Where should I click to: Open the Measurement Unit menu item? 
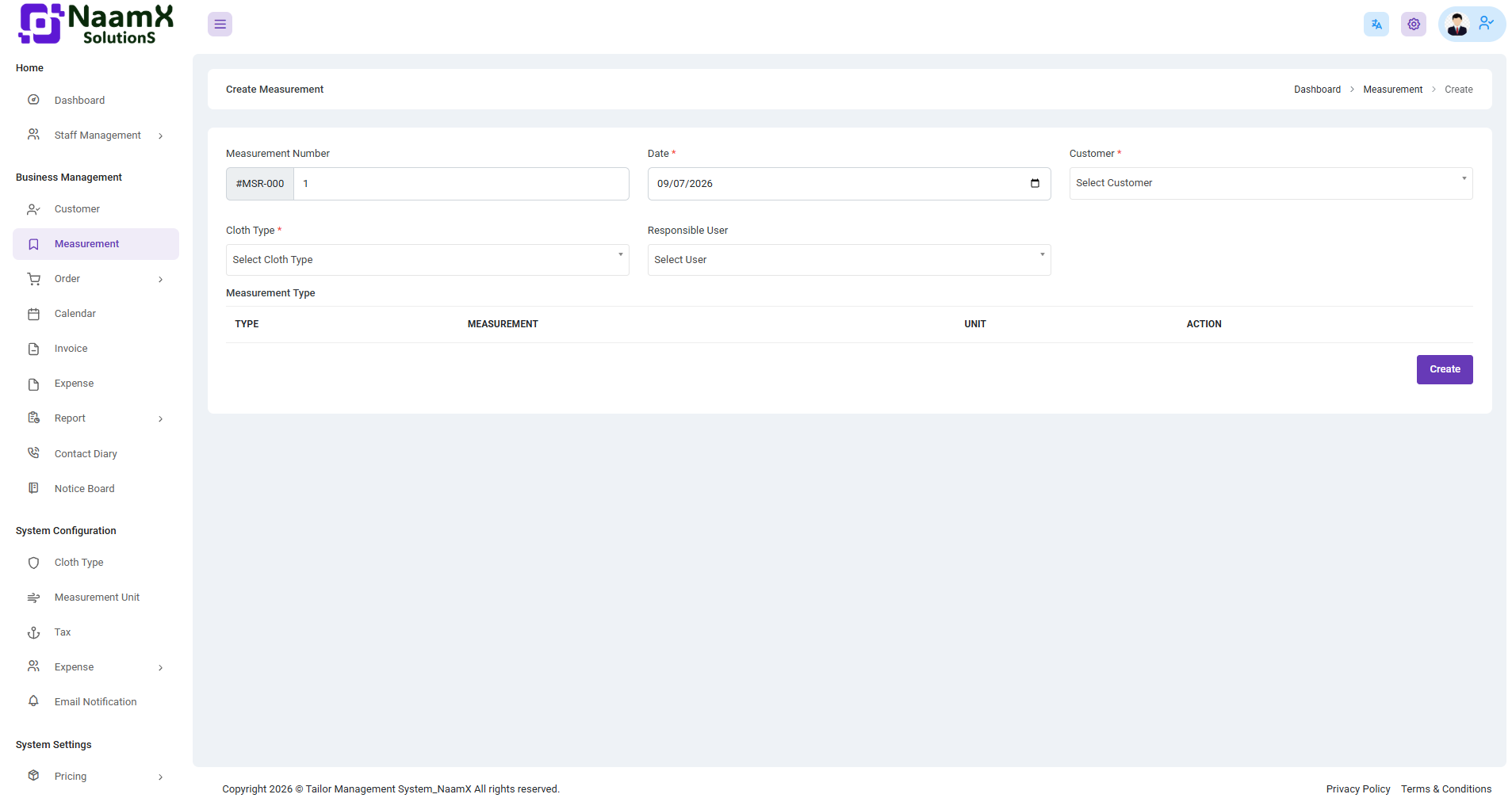(96, 598)
